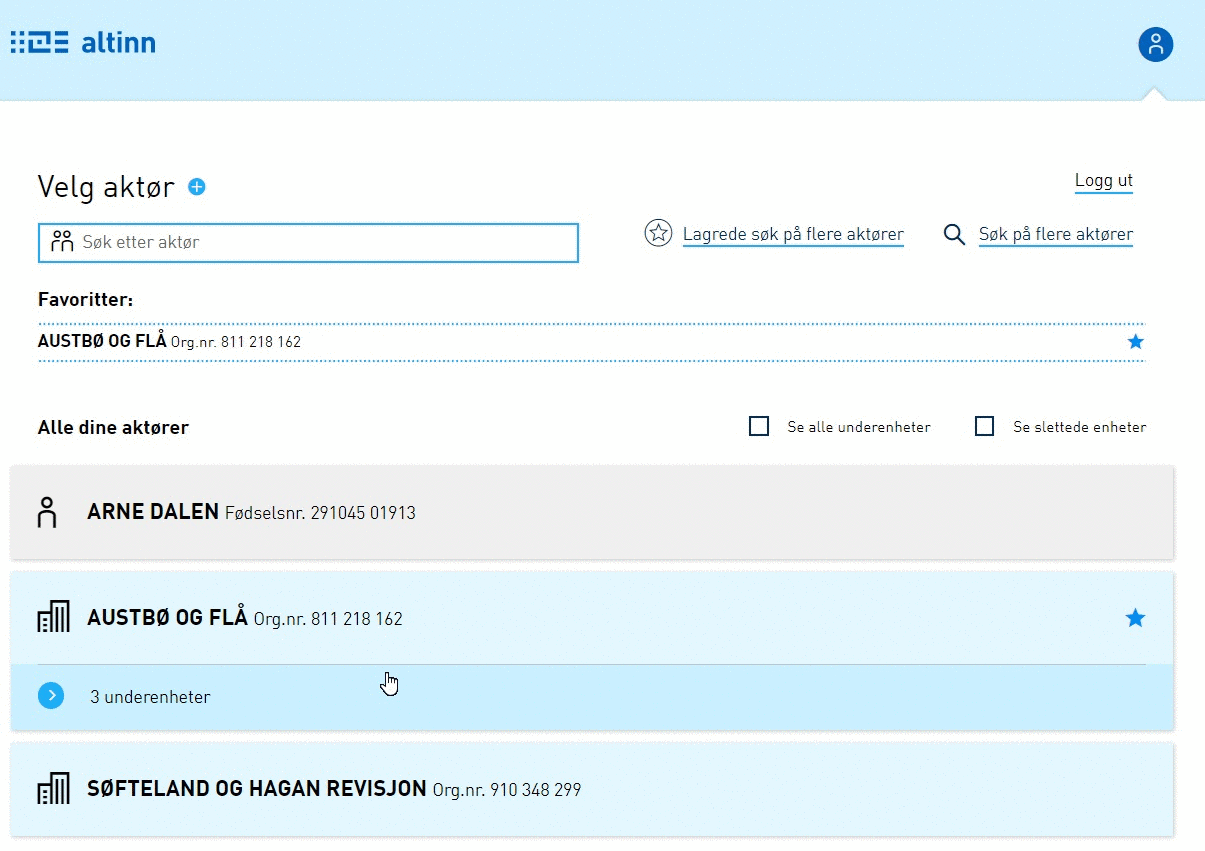Click the blue plus icon beside Velg aktør
This screenshot has height=851, width=1205.
pos(197,187)
